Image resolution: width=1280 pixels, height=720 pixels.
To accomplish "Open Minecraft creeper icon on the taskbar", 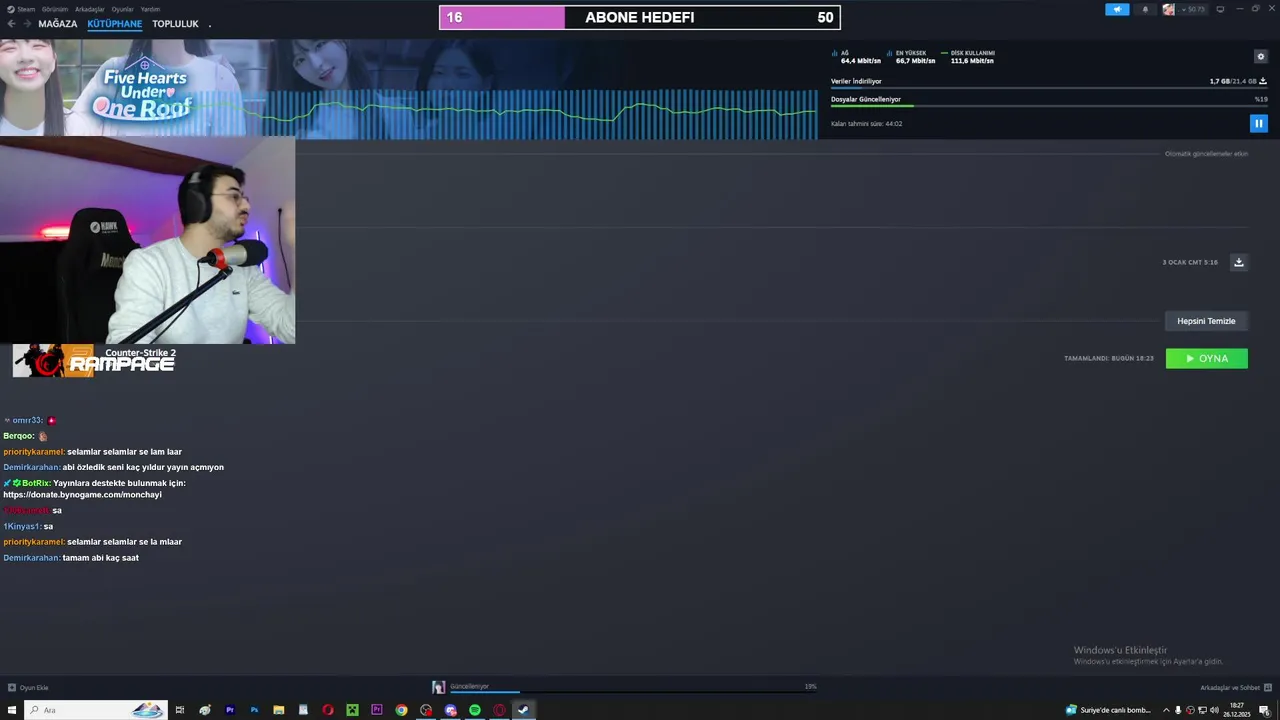I will [x=352, y=710].
